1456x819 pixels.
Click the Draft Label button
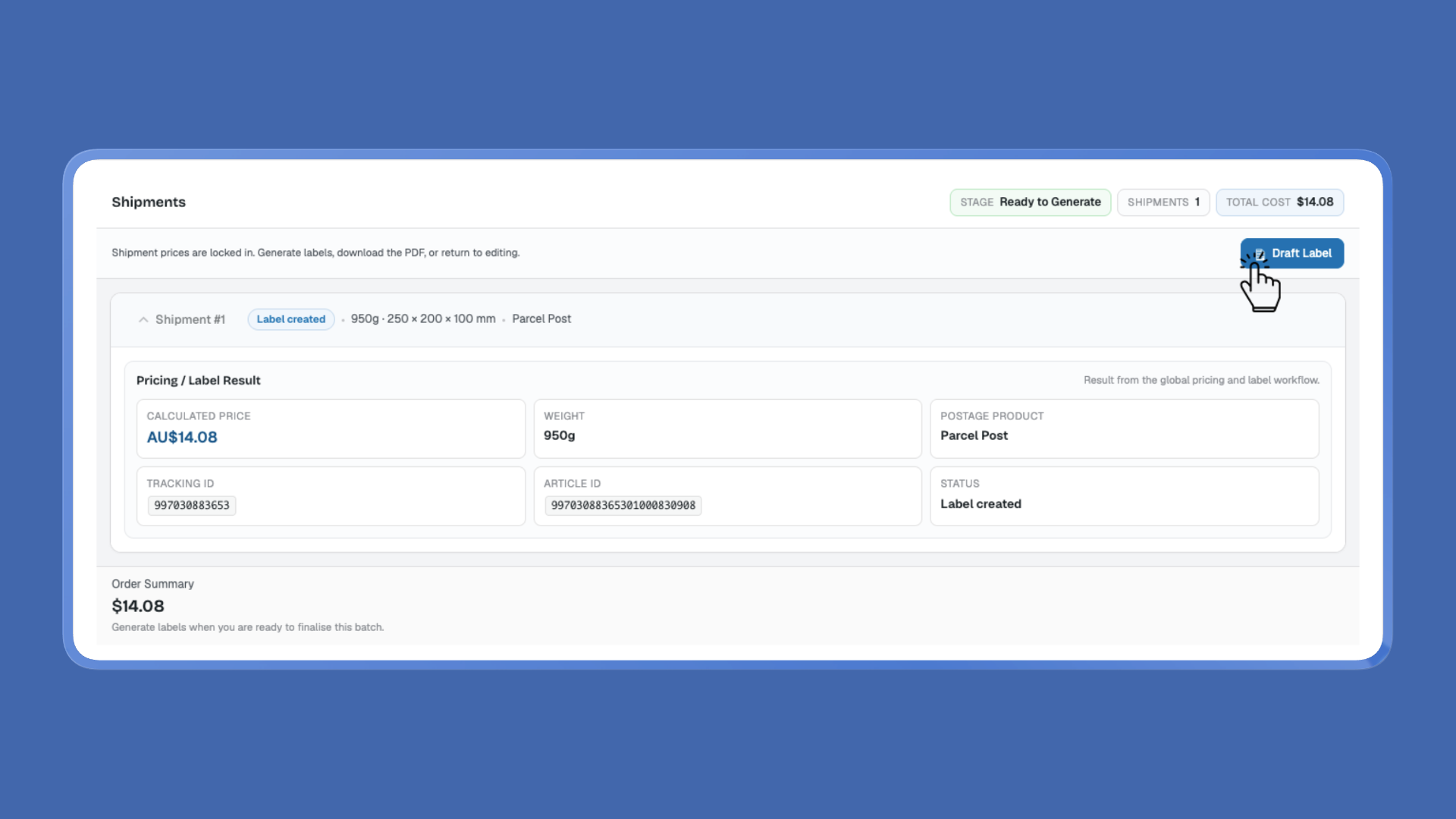(x=1291, y=253)
